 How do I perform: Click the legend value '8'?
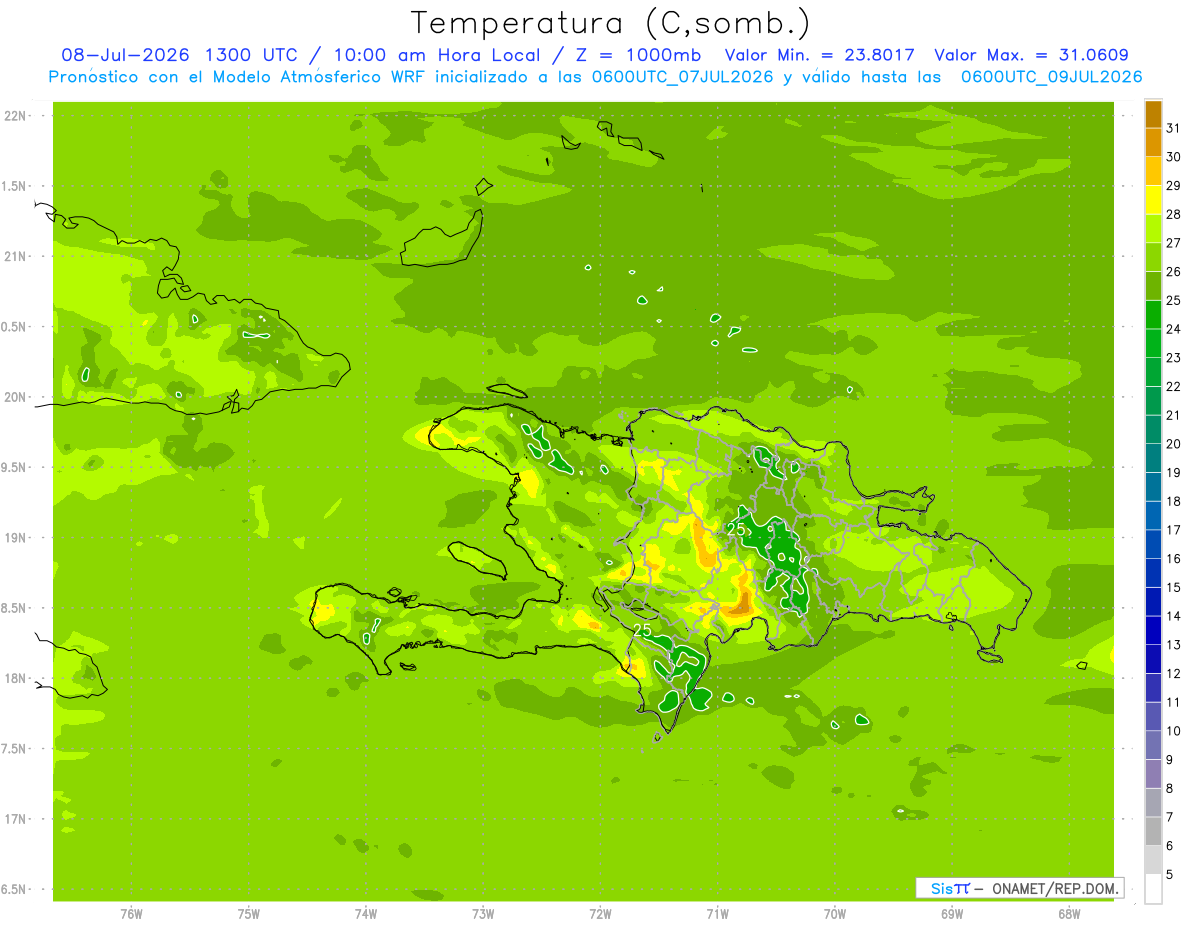[1170, 789]
